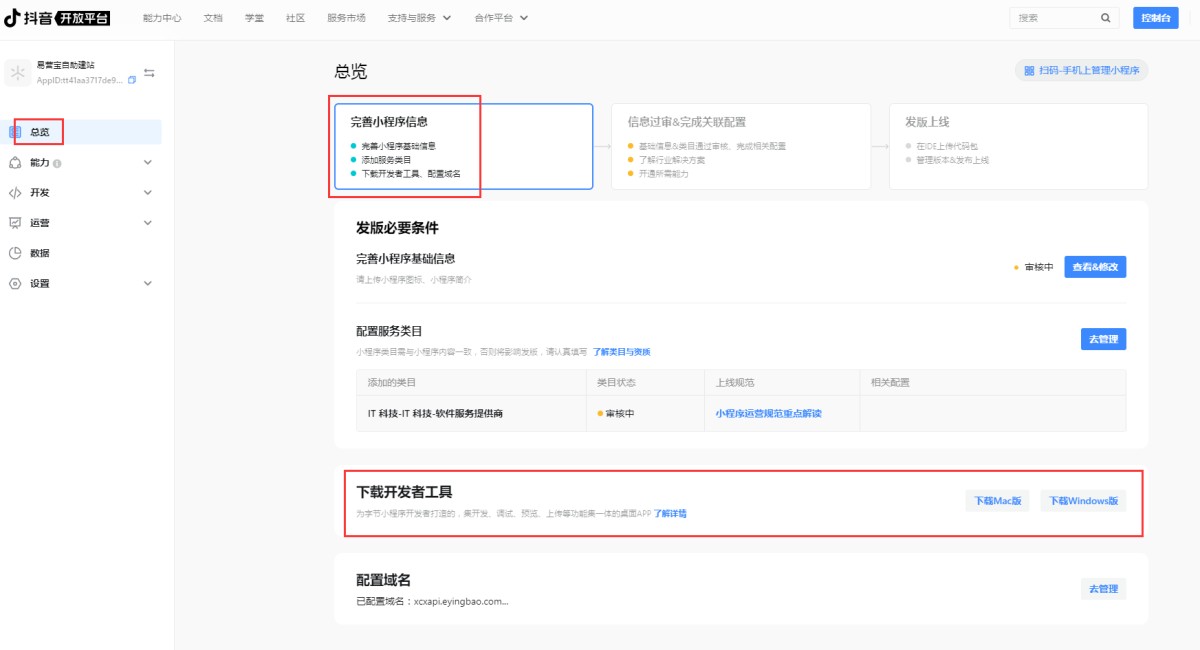Click the search magnifier icon
Image resolution: width=1200 pixels, height=650 pixels.
(x=1105, y=18)
